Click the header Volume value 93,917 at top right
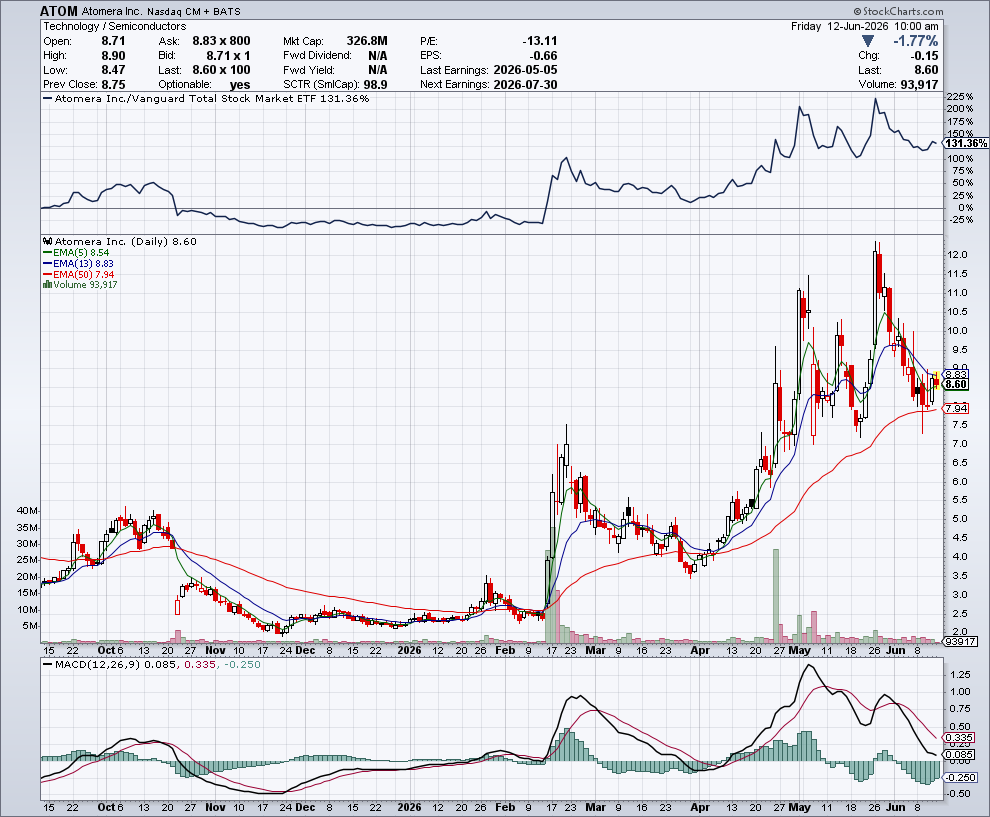The height and width of the screenshot is (817, 990). pyautogui.click(x=919, y=85)
